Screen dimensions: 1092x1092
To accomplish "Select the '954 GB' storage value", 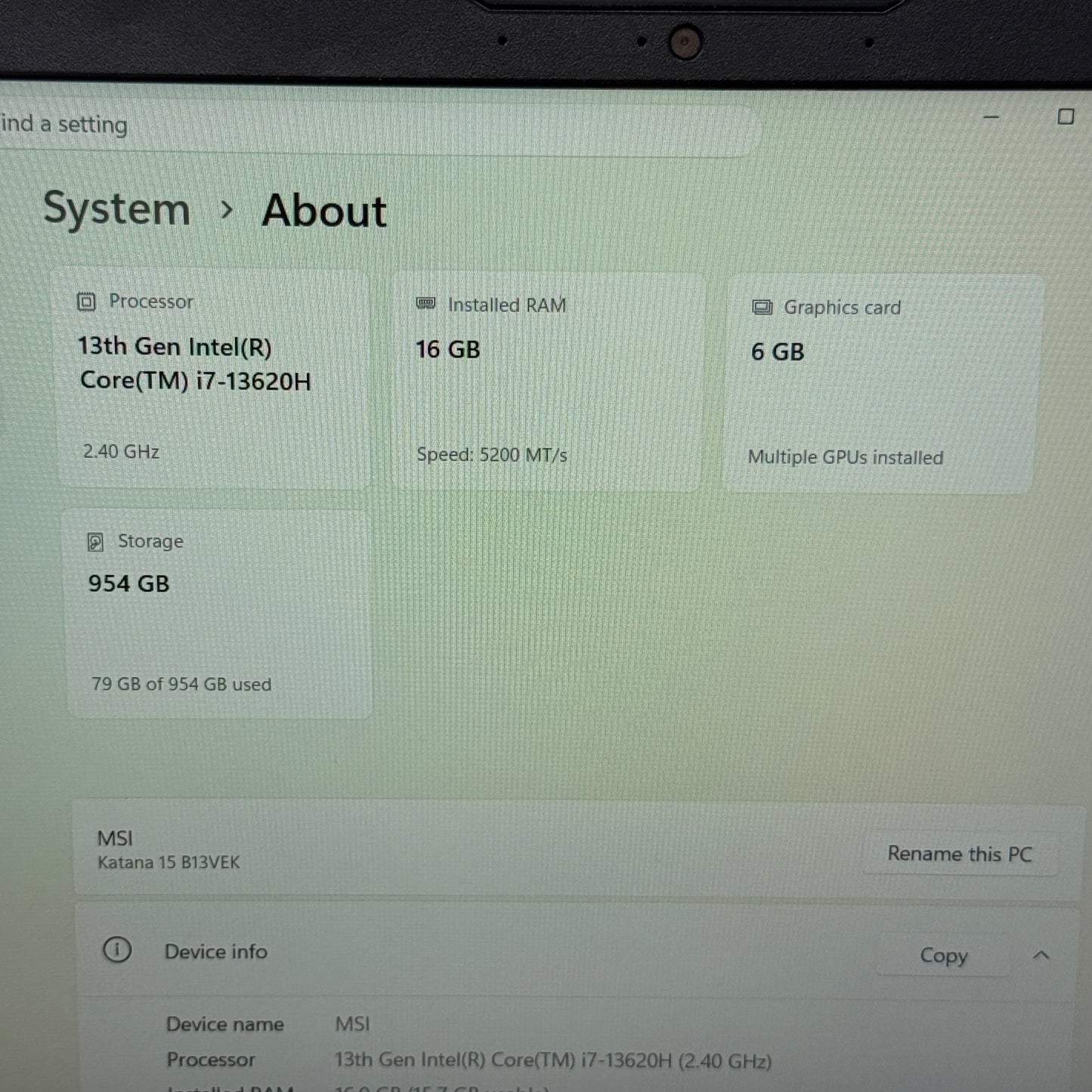I will (x=129, y=583).
